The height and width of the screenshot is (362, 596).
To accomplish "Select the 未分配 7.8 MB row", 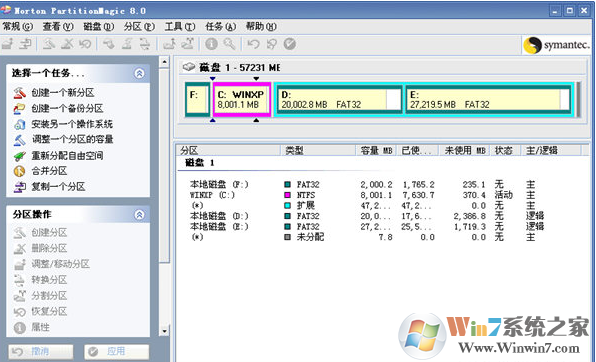I will (x=368, y=237).
